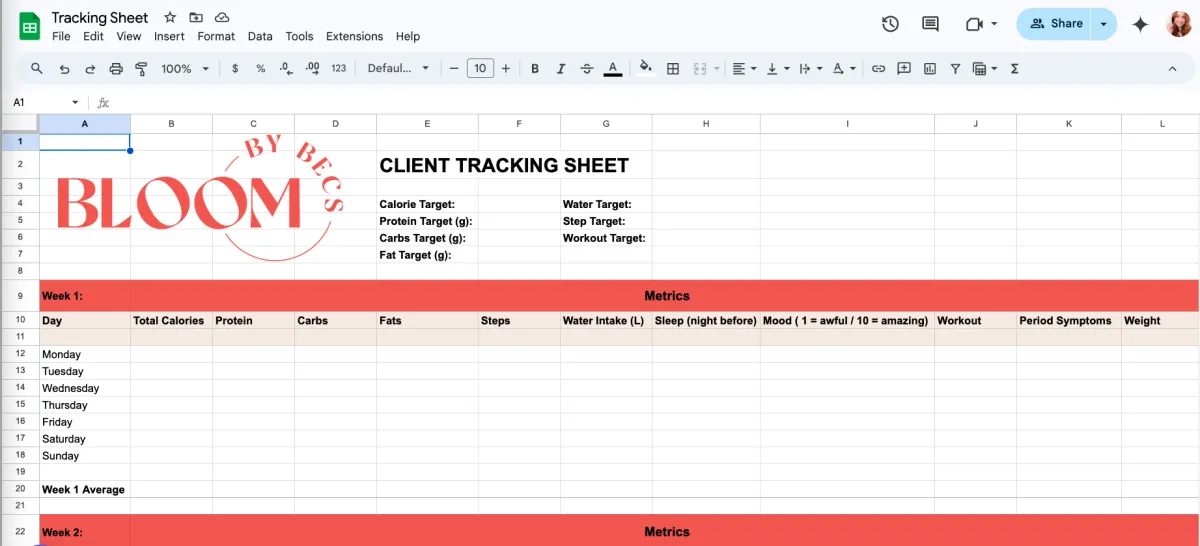Open the text color picker

pyautogui.click(x=613, y=69)
